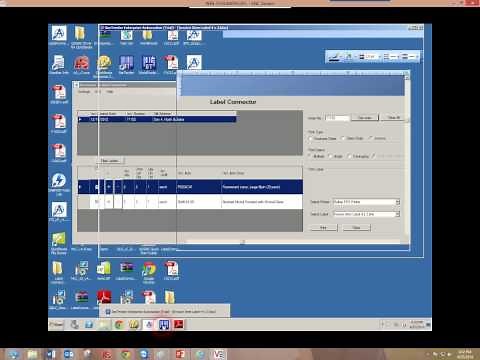Open the document-with-magnifier icon starting the second row

point(59,64)
